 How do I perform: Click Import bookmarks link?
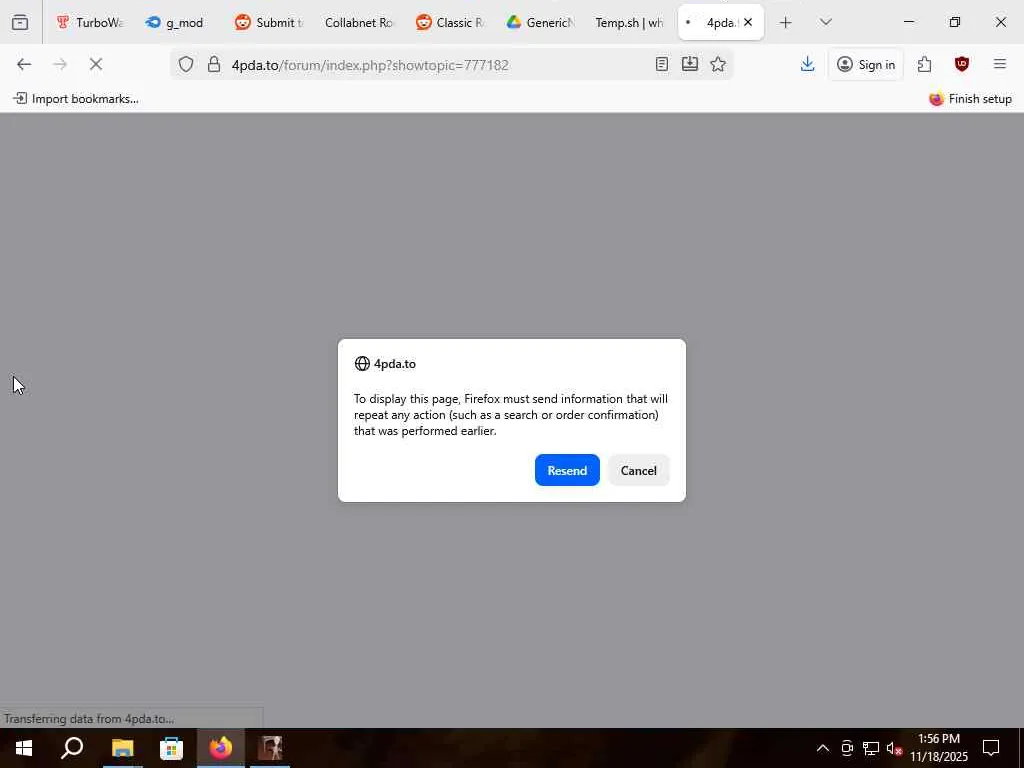(x=76, y=99)
